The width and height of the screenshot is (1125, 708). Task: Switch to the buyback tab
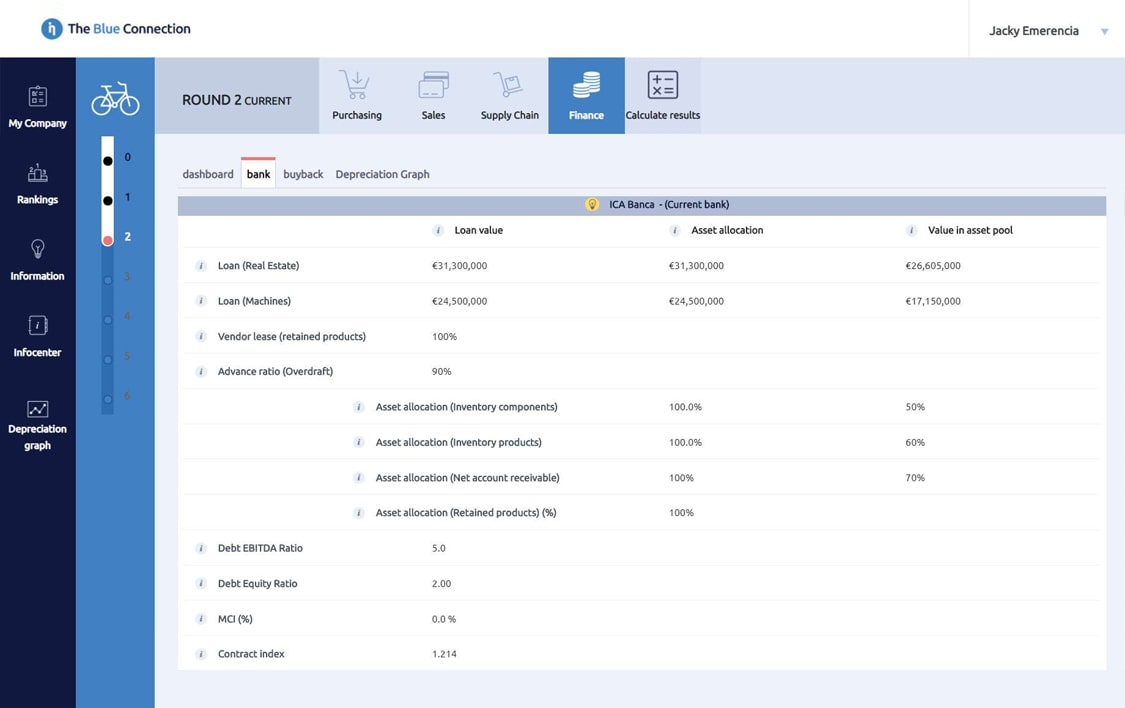tap(303, 174)
